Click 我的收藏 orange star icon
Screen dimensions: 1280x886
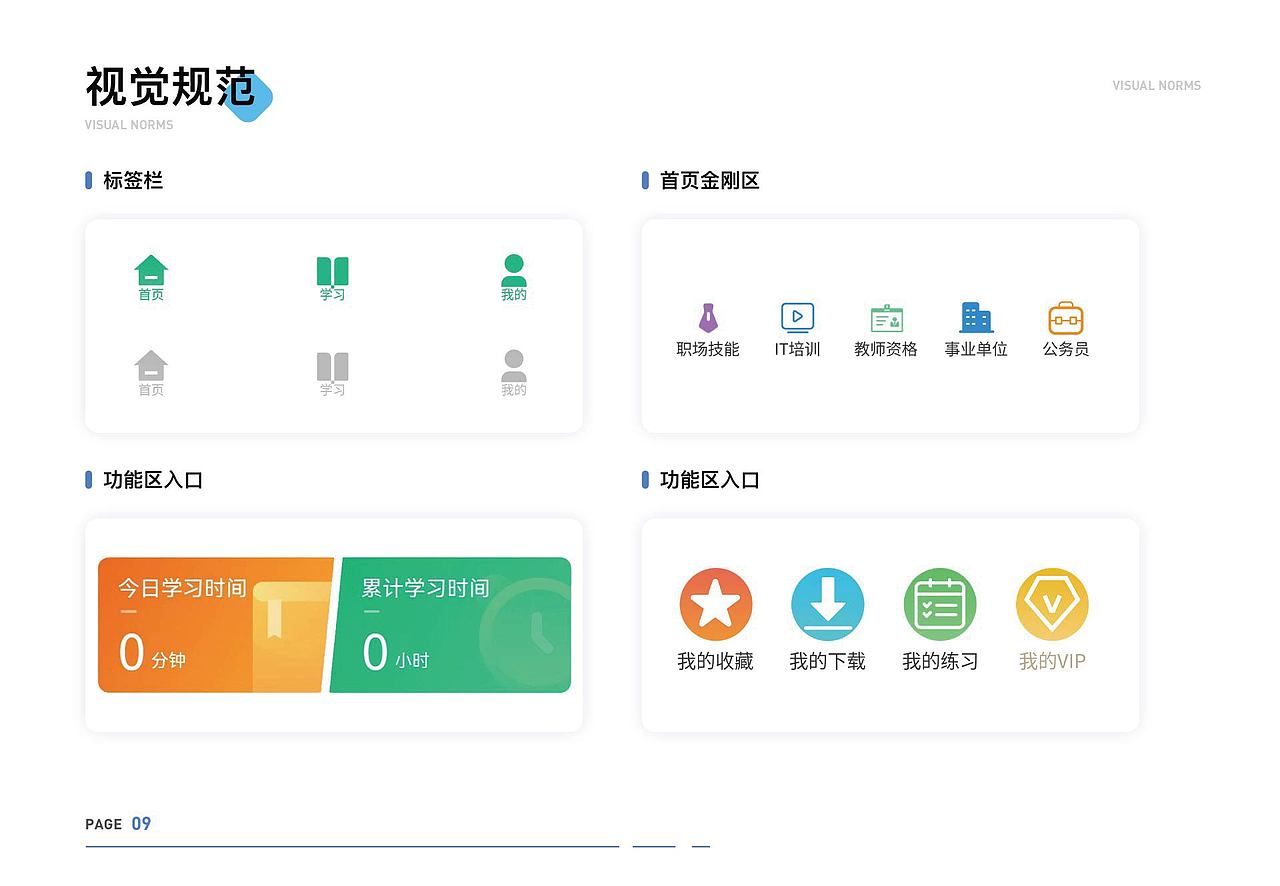(716, 604)
